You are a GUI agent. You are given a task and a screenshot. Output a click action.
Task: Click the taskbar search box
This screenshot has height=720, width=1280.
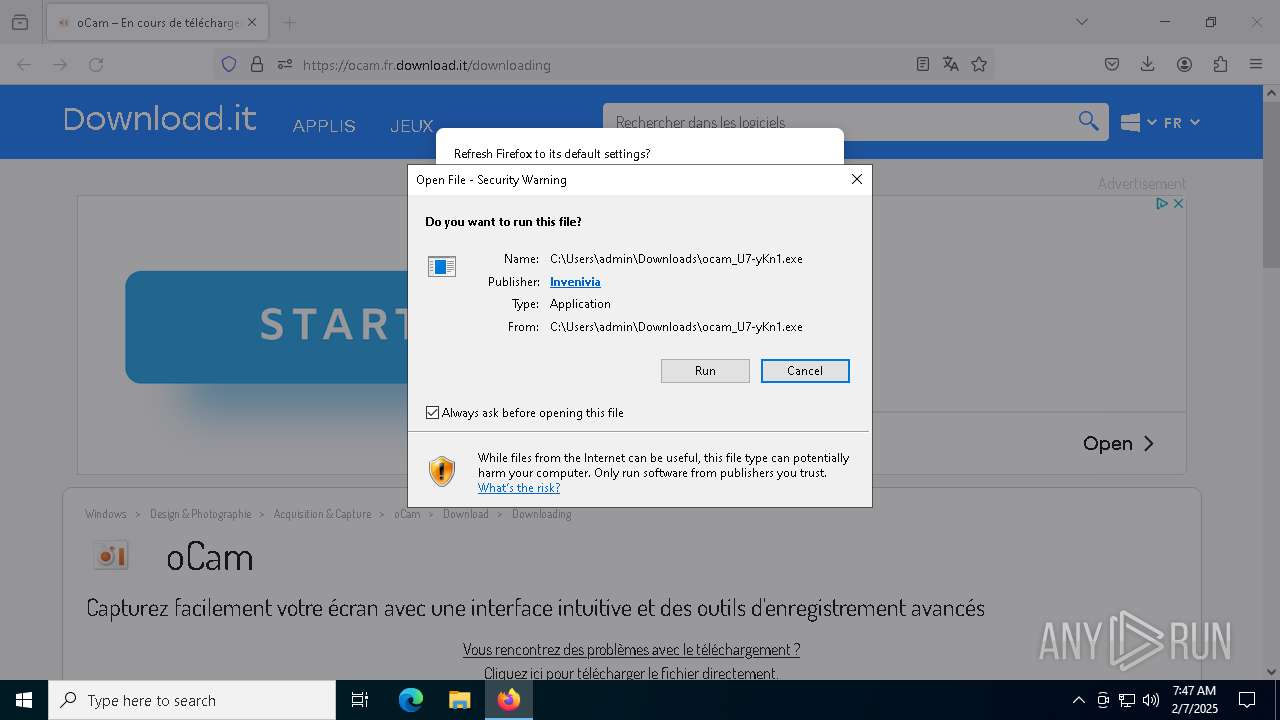tap(192, 700)
